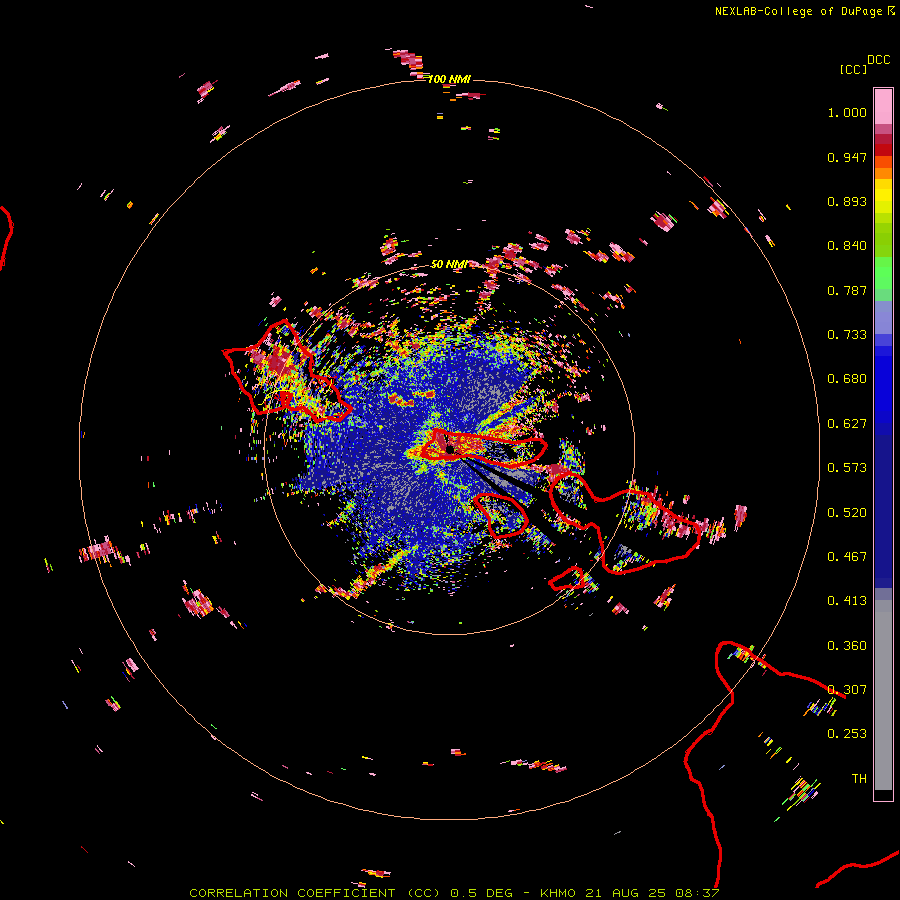Click the NEXLAB-College of DuPage watermark text

coord(798,11)
